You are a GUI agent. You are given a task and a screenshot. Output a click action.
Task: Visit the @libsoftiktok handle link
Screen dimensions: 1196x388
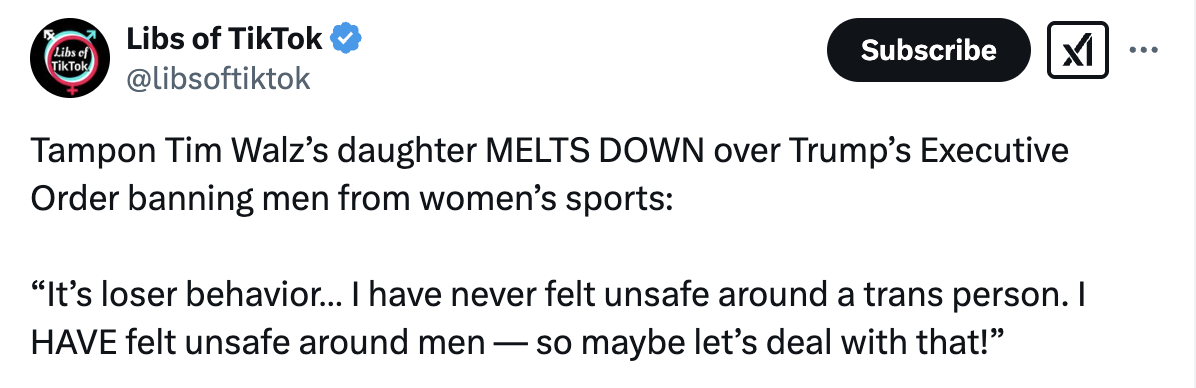click(x=217, y=78)
